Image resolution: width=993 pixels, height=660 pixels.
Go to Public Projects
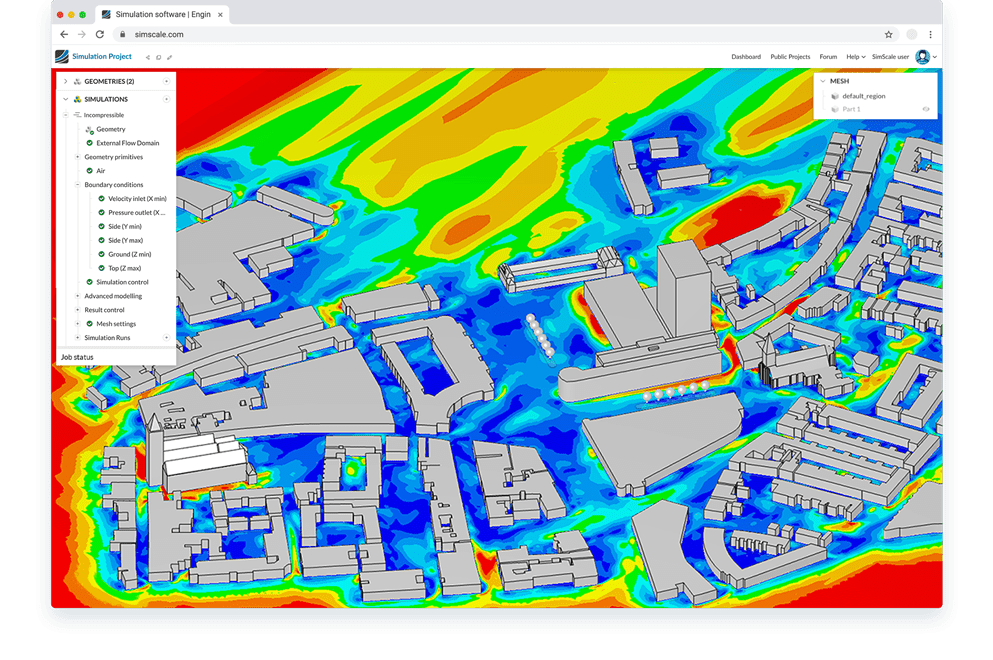[x=790, y=57]
